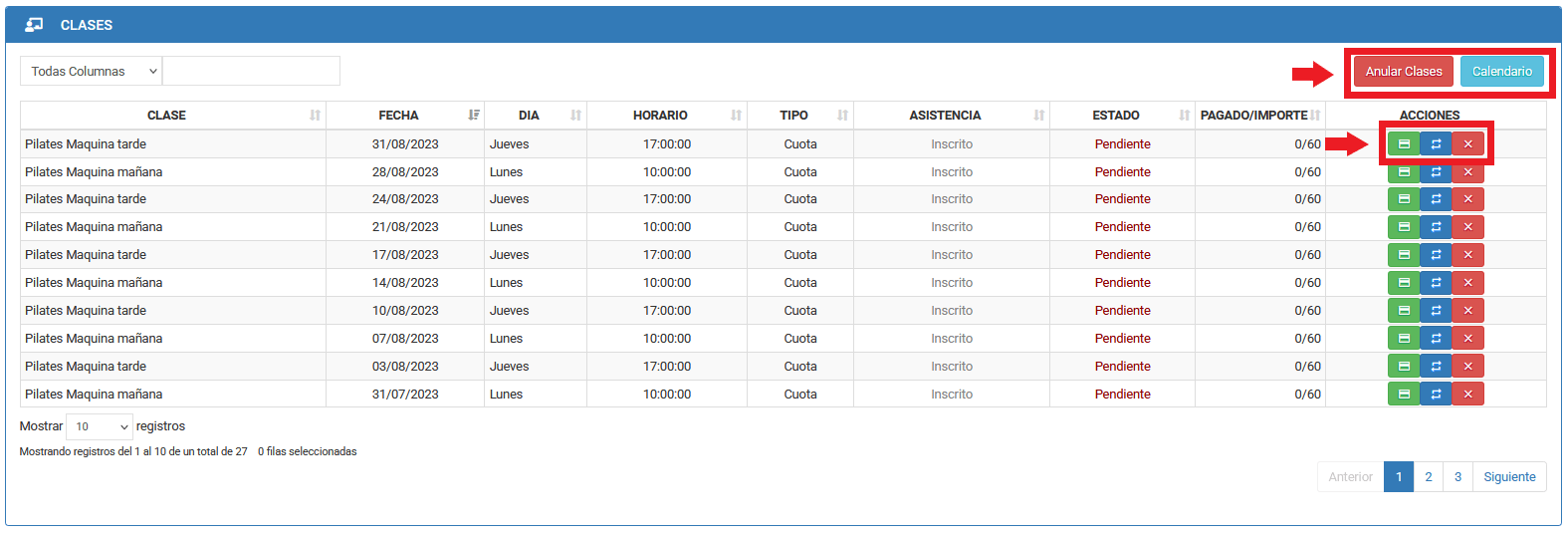The height and width of the screenshot is (533, 1568).
Task: Open the Calendario button
Action: click(1502, 72)
